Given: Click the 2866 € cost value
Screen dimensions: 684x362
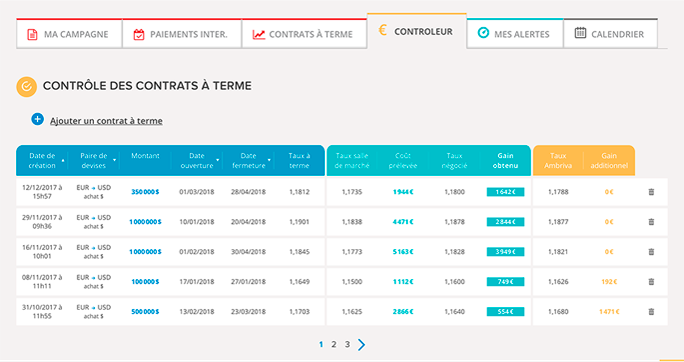Looking at the screenshot, I should point(403,312).
